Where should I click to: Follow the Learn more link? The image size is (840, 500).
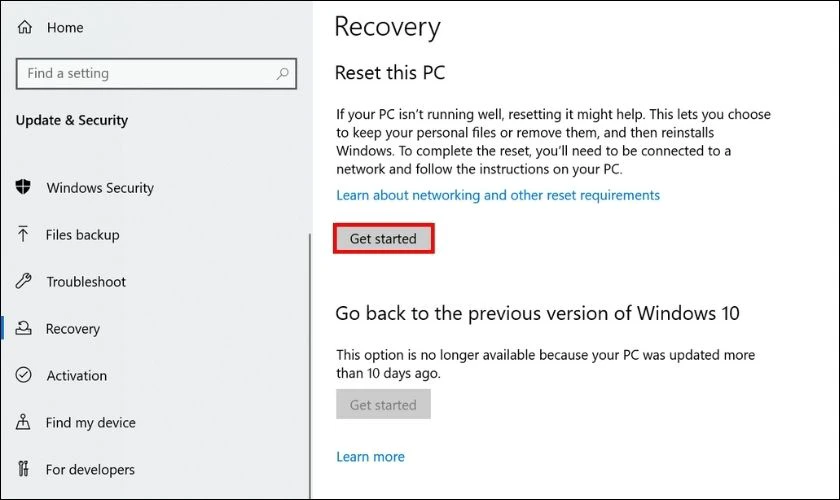pyautogui.click(x=370, y=457)
